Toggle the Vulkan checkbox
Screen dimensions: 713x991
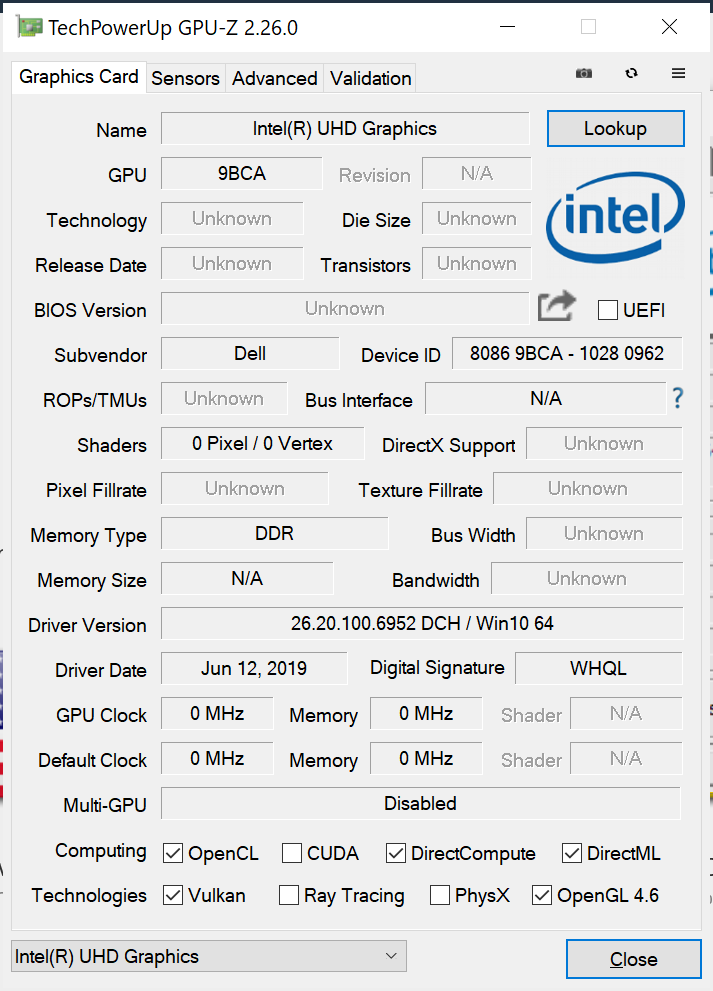coord(173,895)
